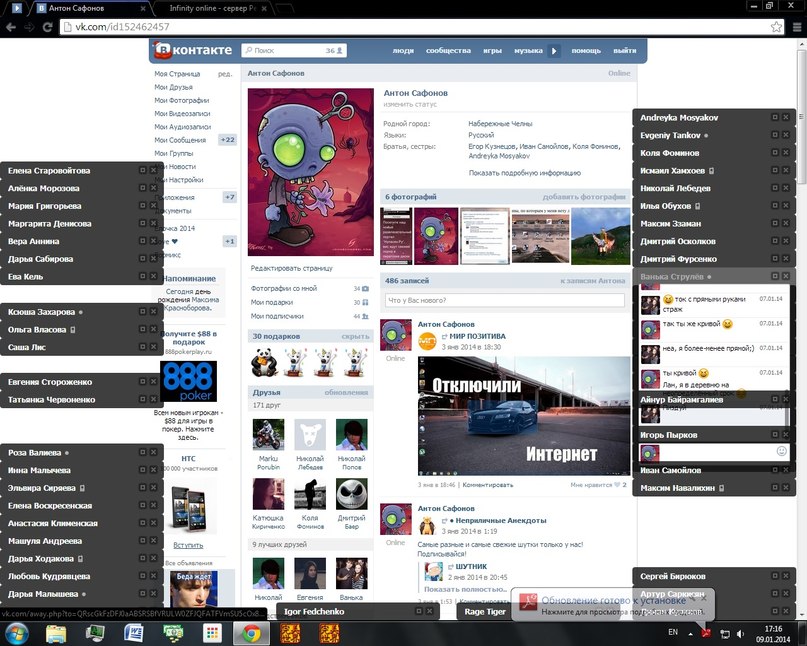Close the Ксюша Захарова chat tab
The height and width of the screenshot is (646, 807).
pyautogui.click(x=153, y=311)
